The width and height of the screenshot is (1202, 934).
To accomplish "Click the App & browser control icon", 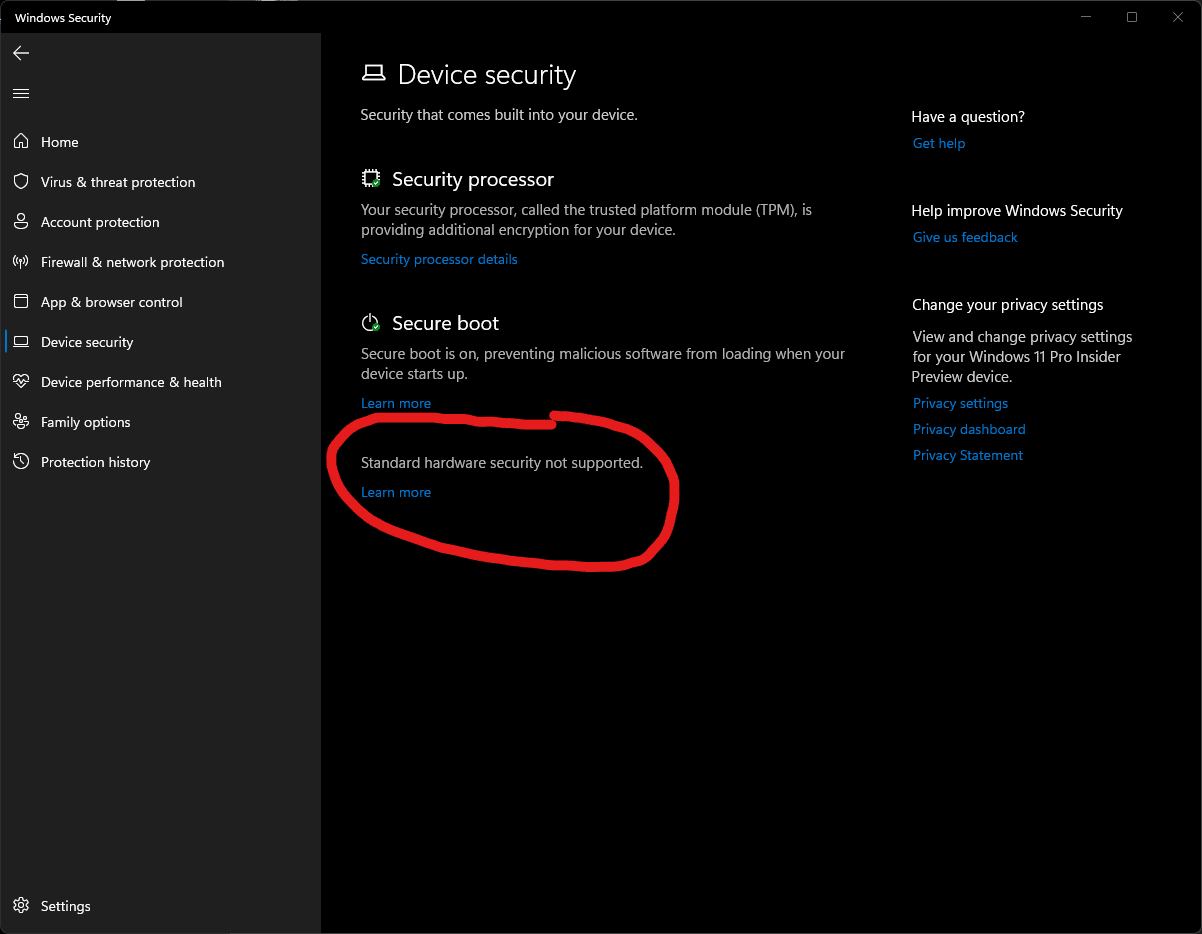I will pyautogui.click(x=21, y=302).
